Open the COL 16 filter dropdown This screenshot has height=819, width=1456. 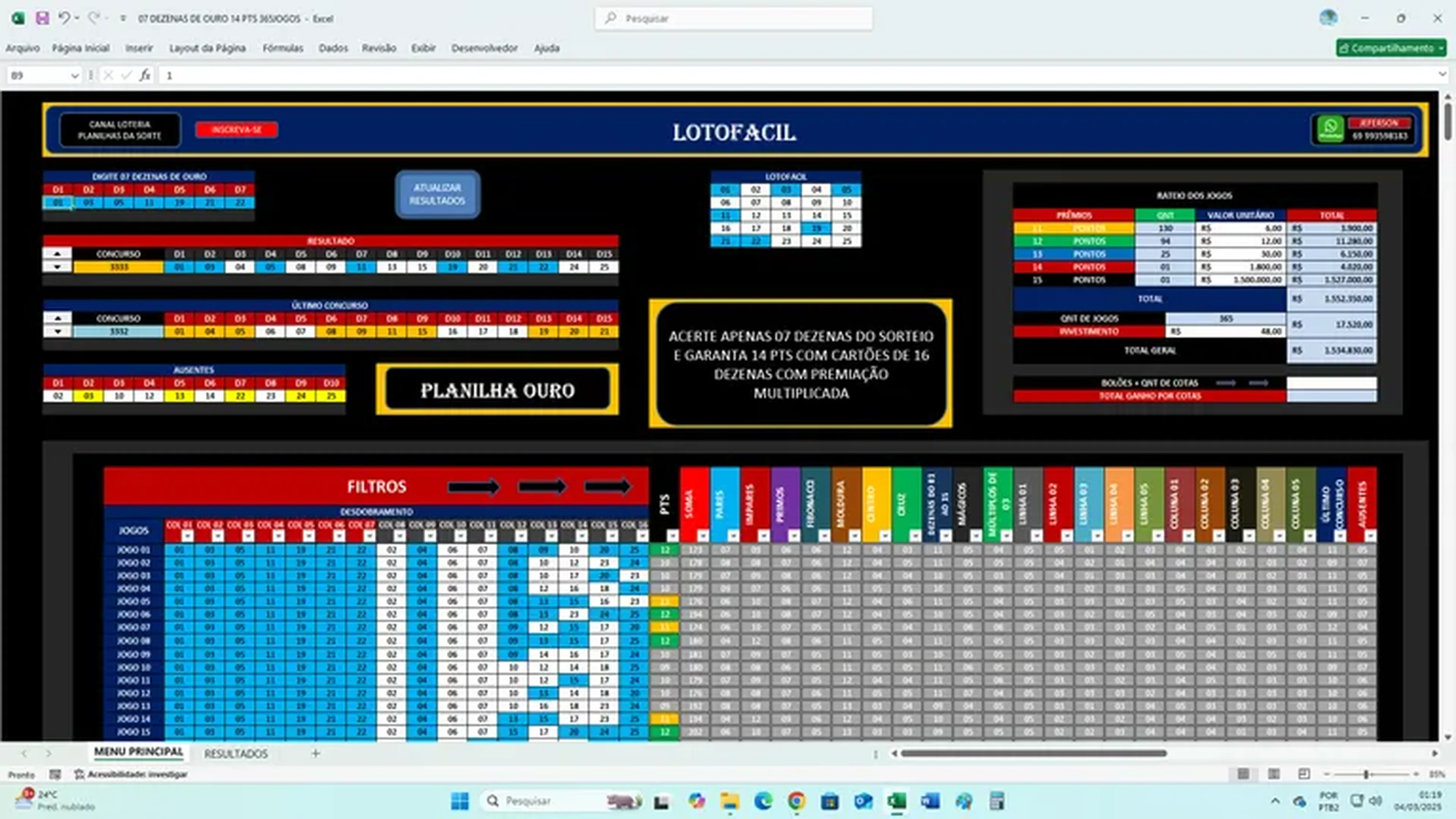pos(642,535)
